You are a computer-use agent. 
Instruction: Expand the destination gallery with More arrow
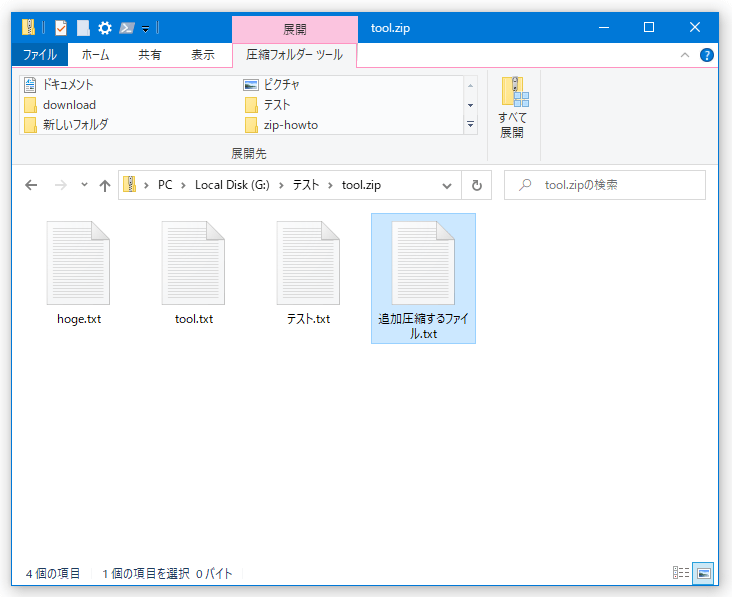[x=471, y=125]
